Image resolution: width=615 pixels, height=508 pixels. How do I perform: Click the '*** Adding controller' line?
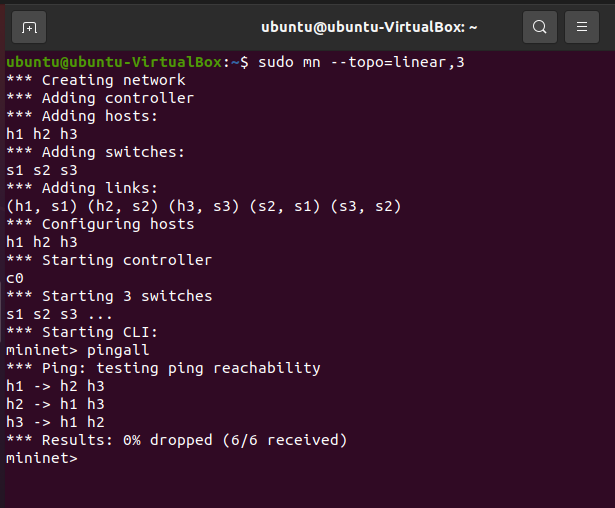100,98
